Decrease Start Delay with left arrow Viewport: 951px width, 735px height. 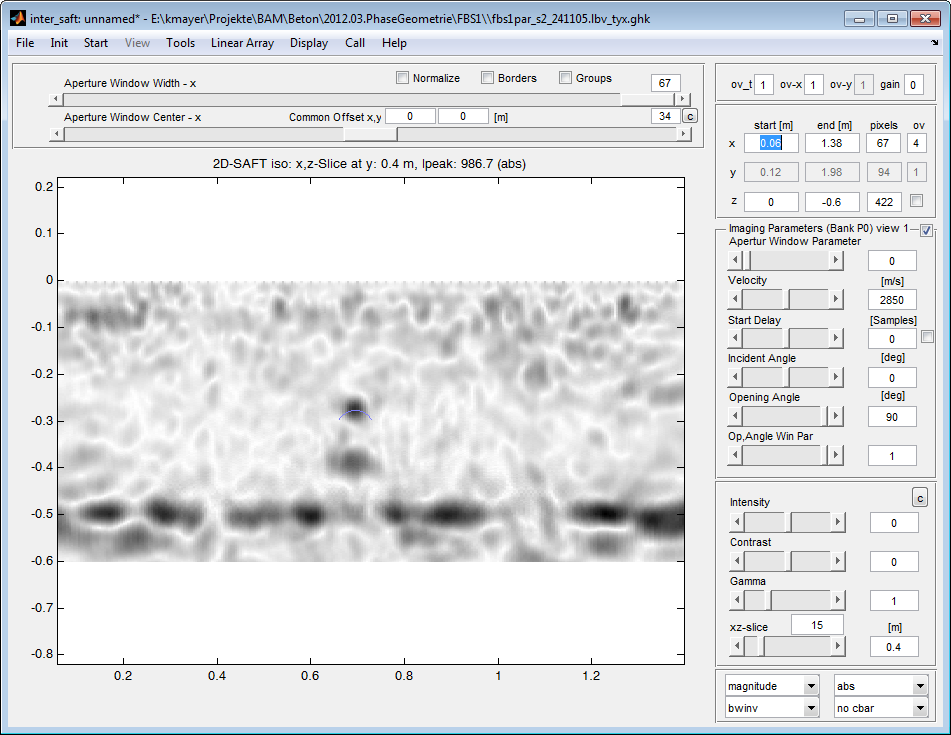734,338
